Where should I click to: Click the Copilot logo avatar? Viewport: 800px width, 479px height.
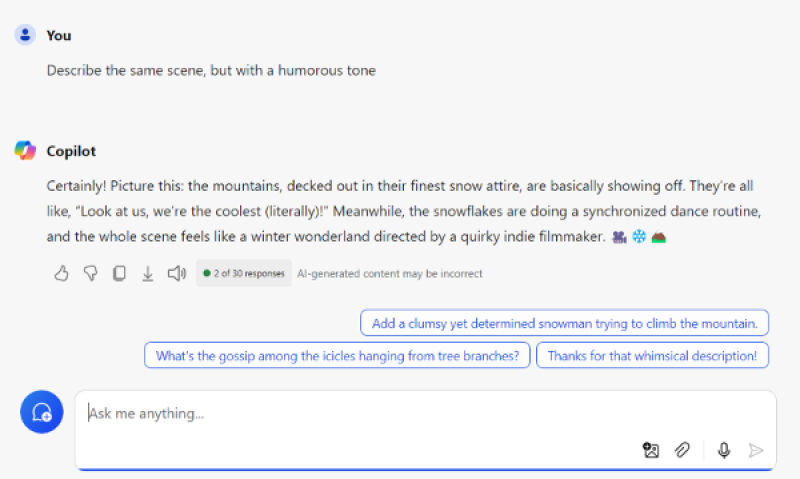click(x=25, y=150)
